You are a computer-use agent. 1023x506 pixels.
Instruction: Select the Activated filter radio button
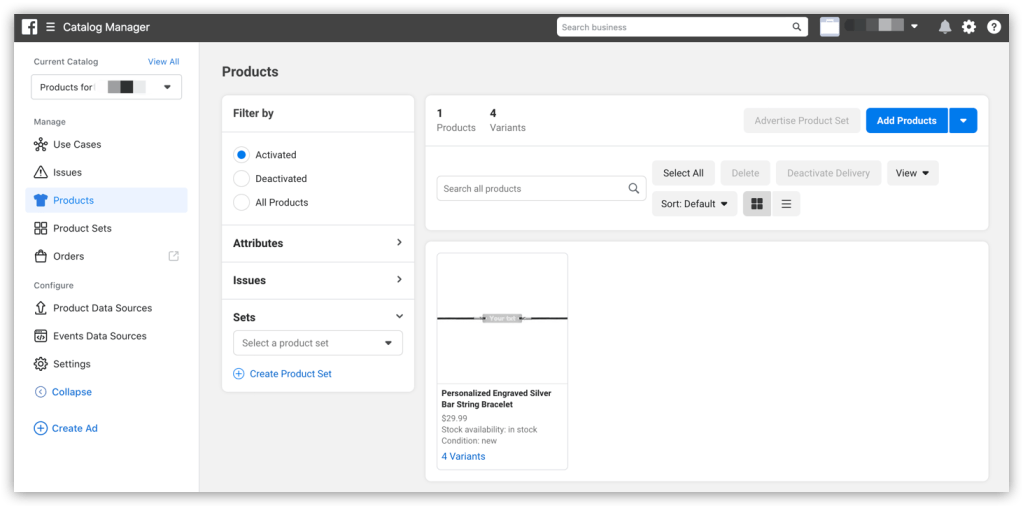point(241,155)
